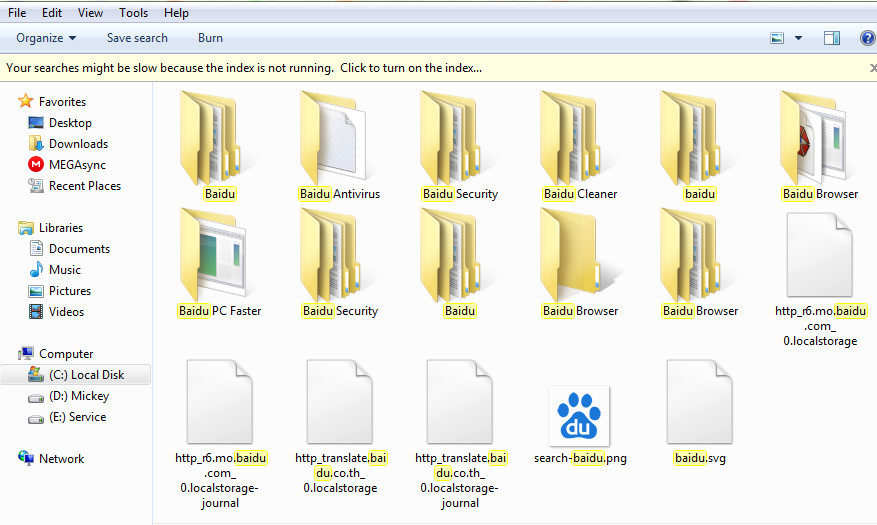Open the View menu
877x525 pixels.
(90, 13)
